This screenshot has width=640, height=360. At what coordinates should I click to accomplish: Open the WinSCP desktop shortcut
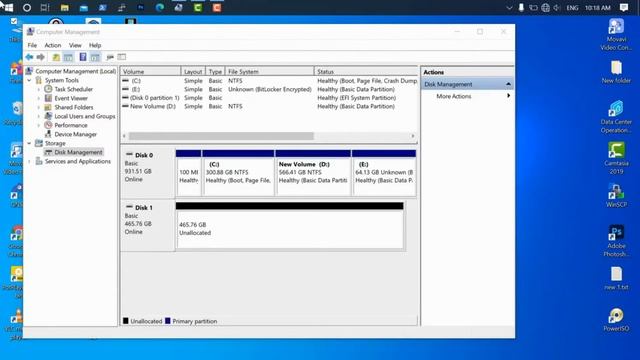coord(616,195)
